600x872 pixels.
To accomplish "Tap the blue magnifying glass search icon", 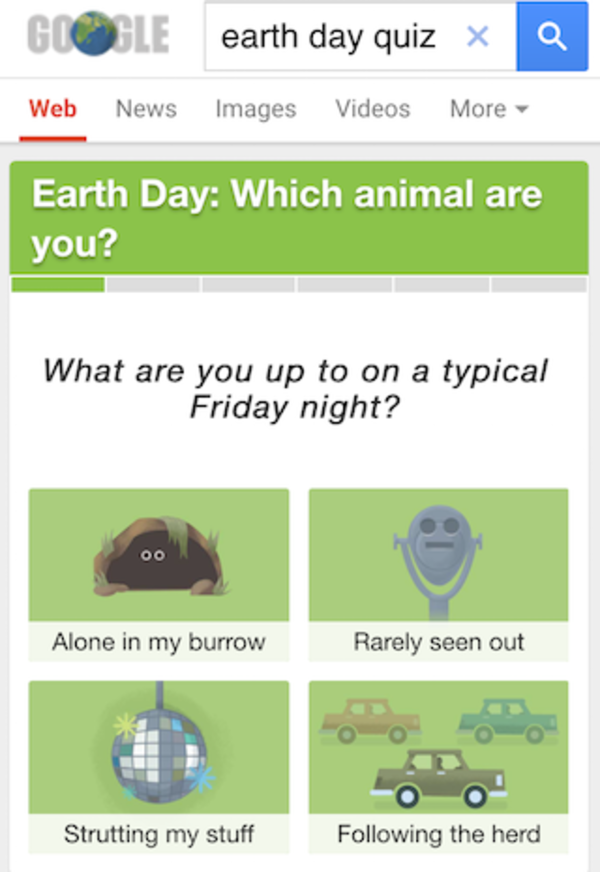I will pos(553,36).
